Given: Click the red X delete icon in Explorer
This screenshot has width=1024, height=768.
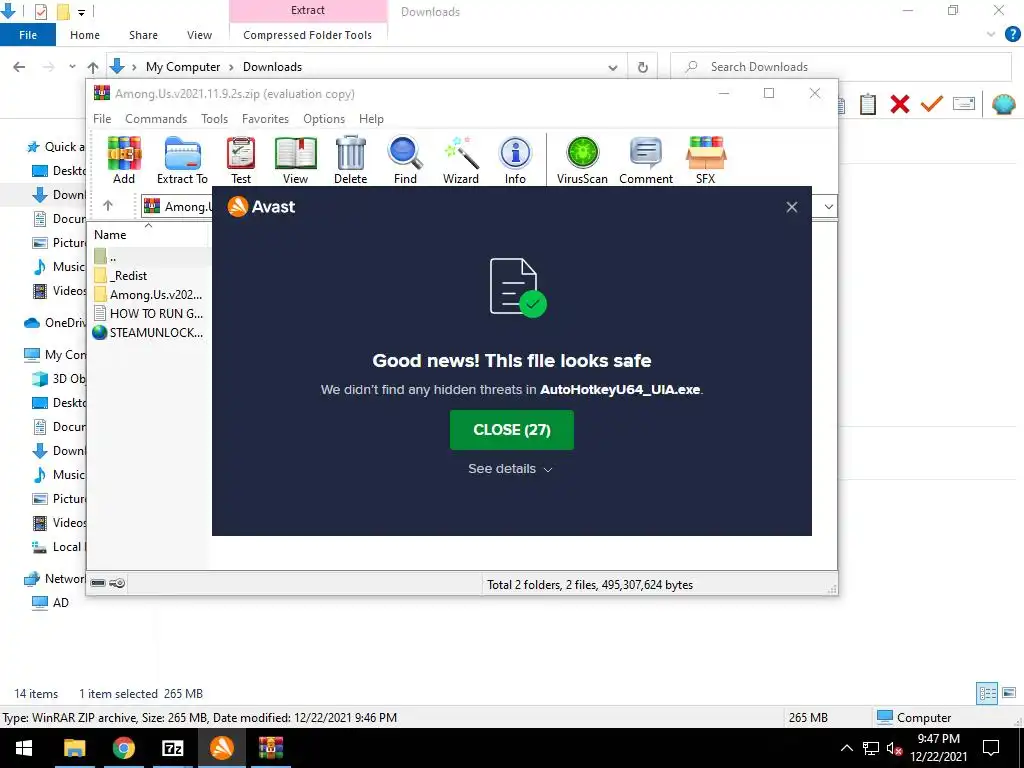Looking at the screenshot, I should coord(900,104).
